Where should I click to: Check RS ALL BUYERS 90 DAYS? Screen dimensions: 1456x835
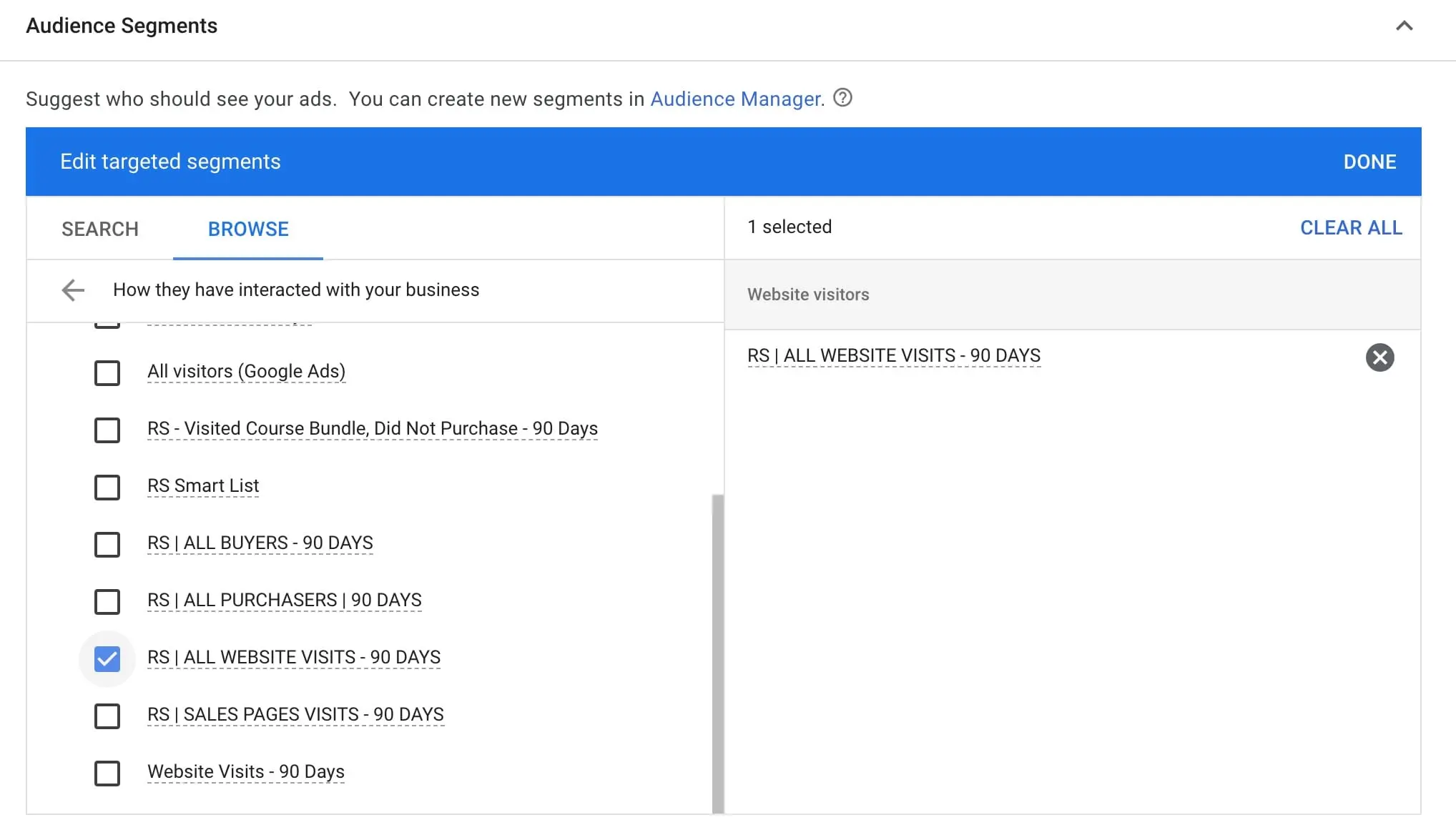coord(107,544)
